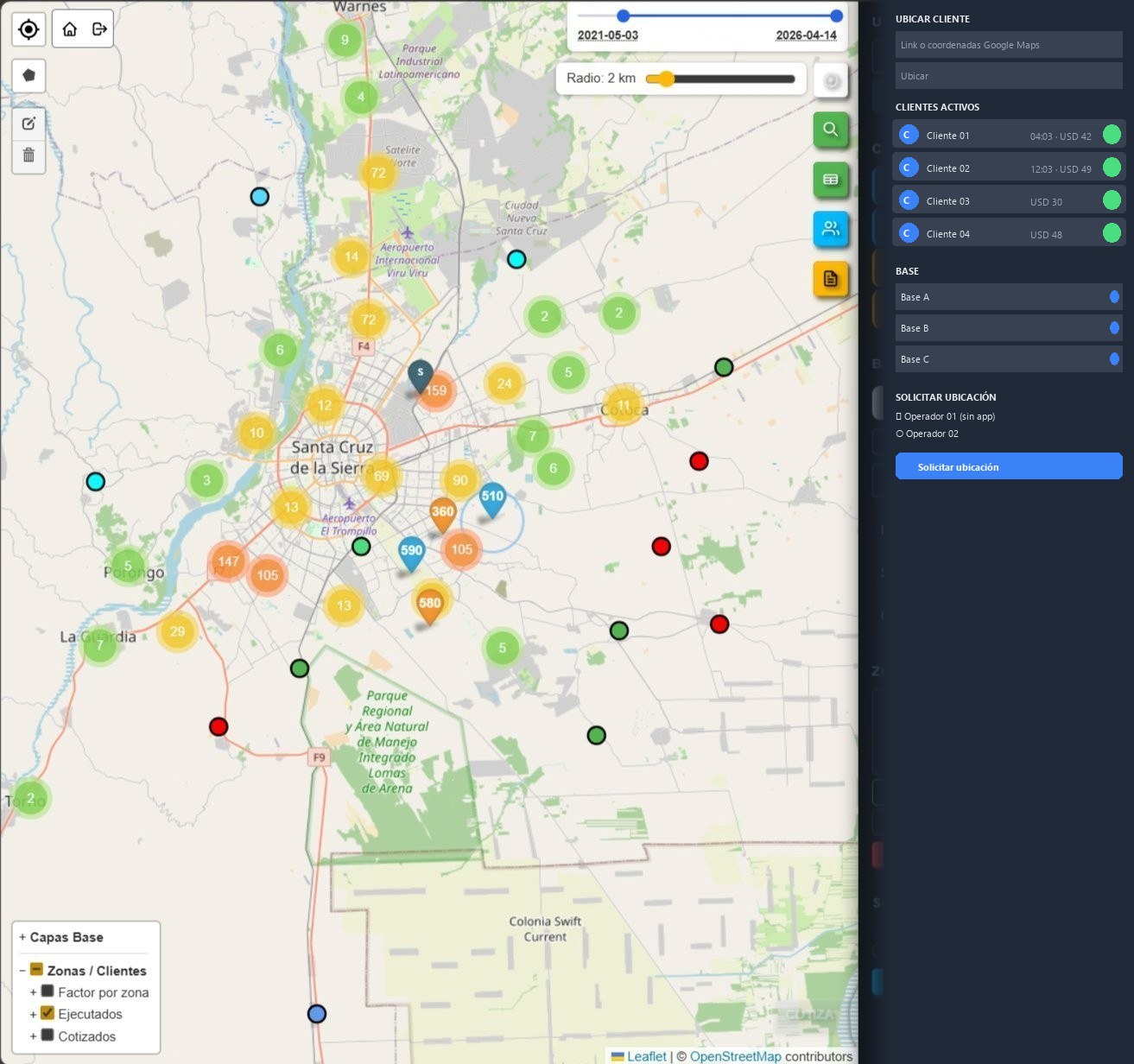Viewport: 1134px width, 1064px height.
Task: Open the green table view button
Action: [830, 180]
